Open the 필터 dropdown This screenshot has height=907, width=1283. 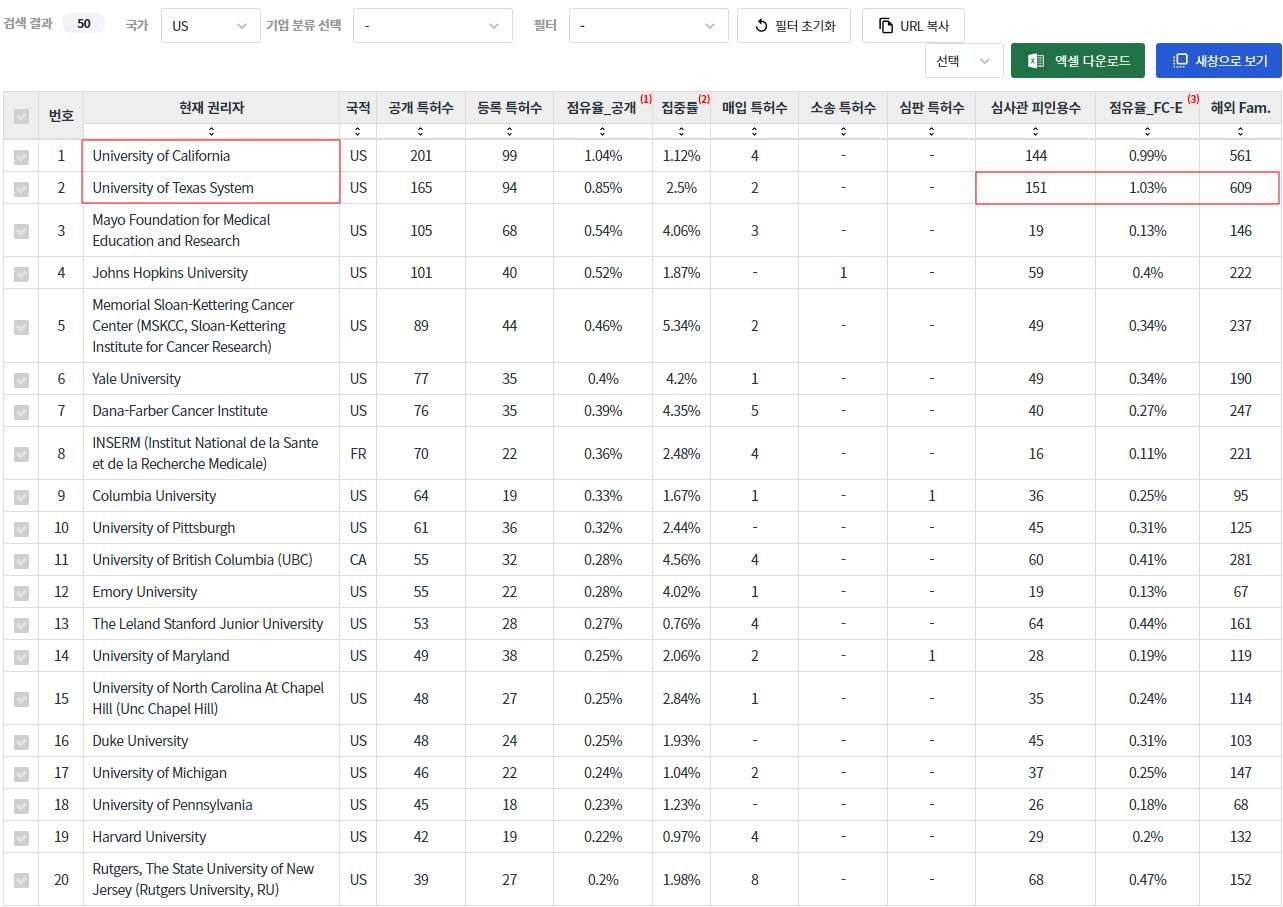649,26
